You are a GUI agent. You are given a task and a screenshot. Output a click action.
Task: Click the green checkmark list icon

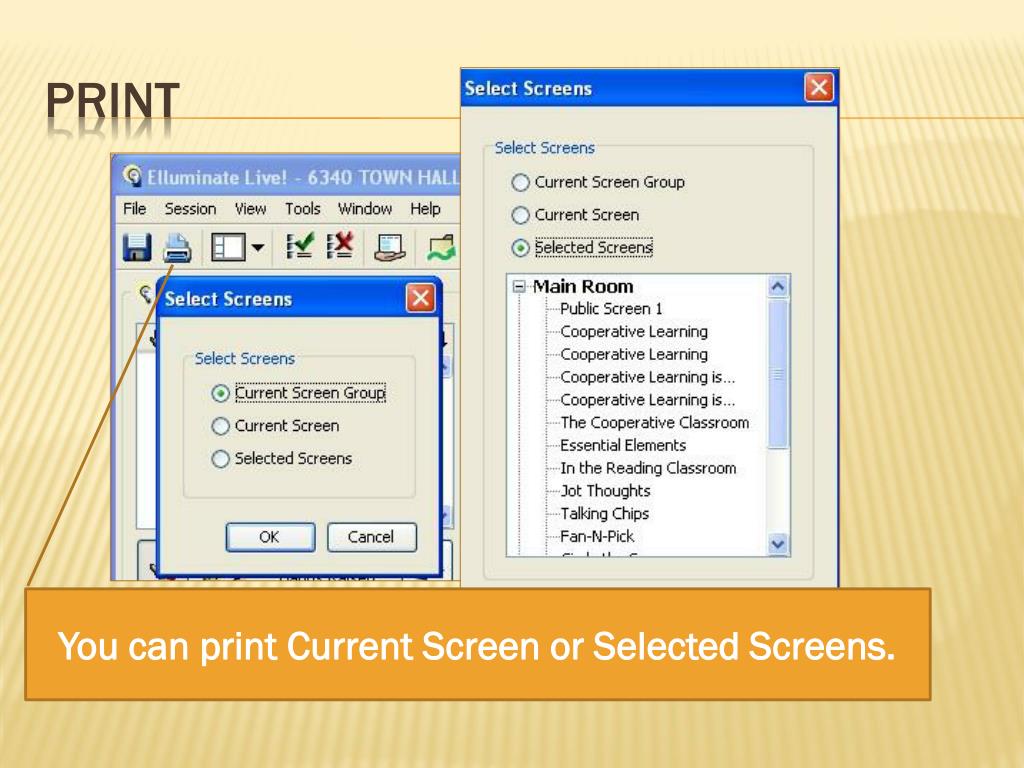(300, 247)
